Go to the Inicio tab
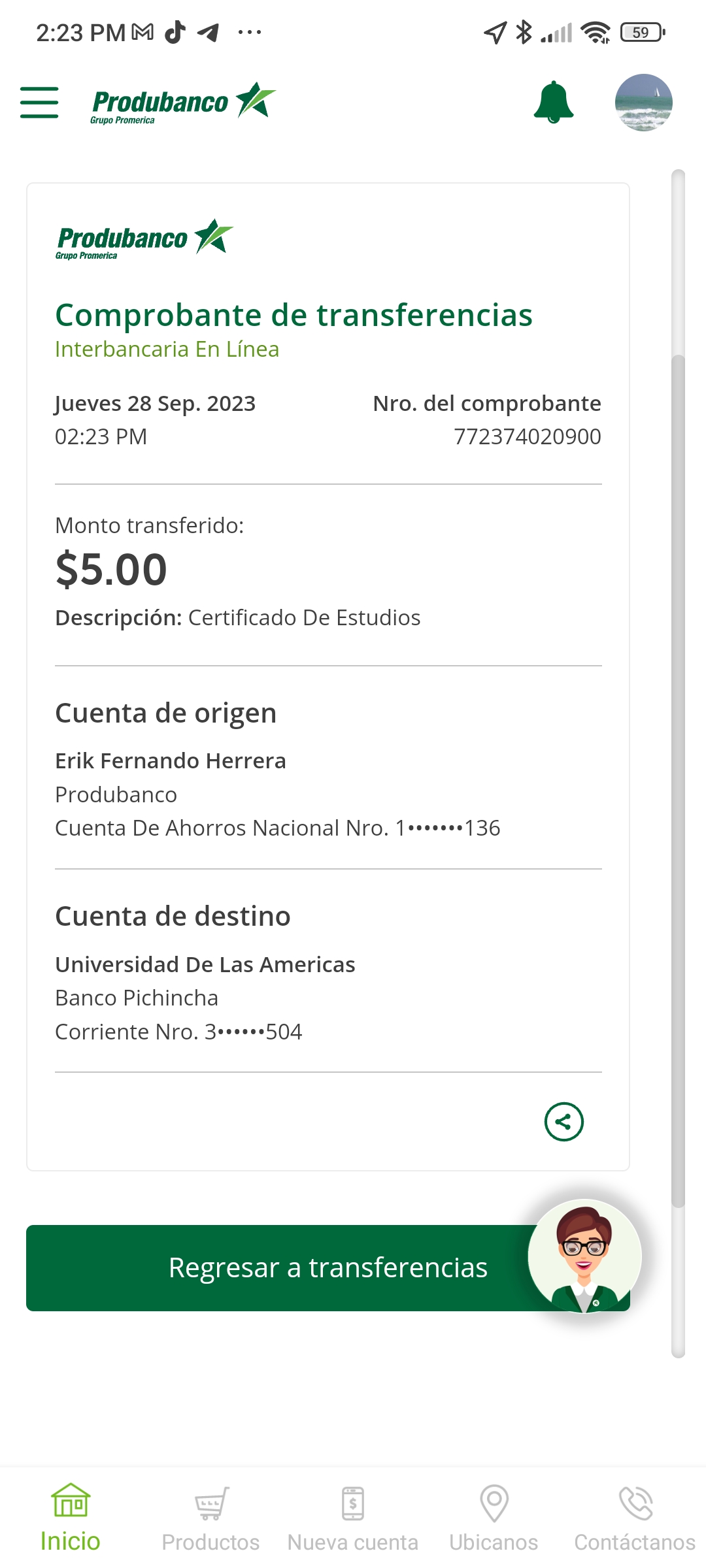706x1568 pixels. tap(71, 1518)
